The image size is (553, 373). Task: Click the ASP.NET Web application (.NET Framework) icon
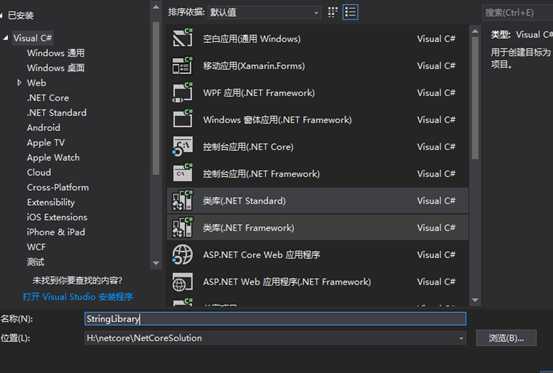pos(182,282)
